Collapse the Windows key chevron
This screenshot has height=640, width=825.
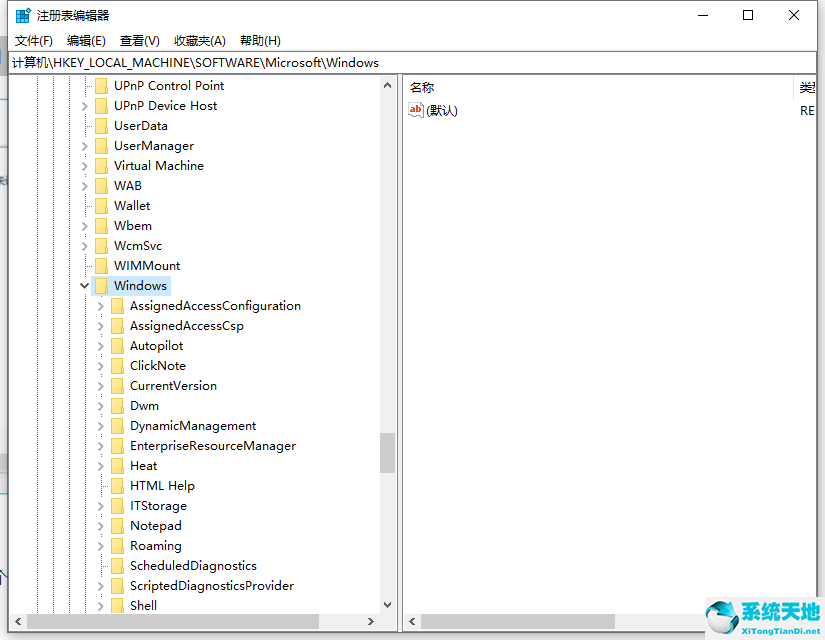click(x=84, y=285)
